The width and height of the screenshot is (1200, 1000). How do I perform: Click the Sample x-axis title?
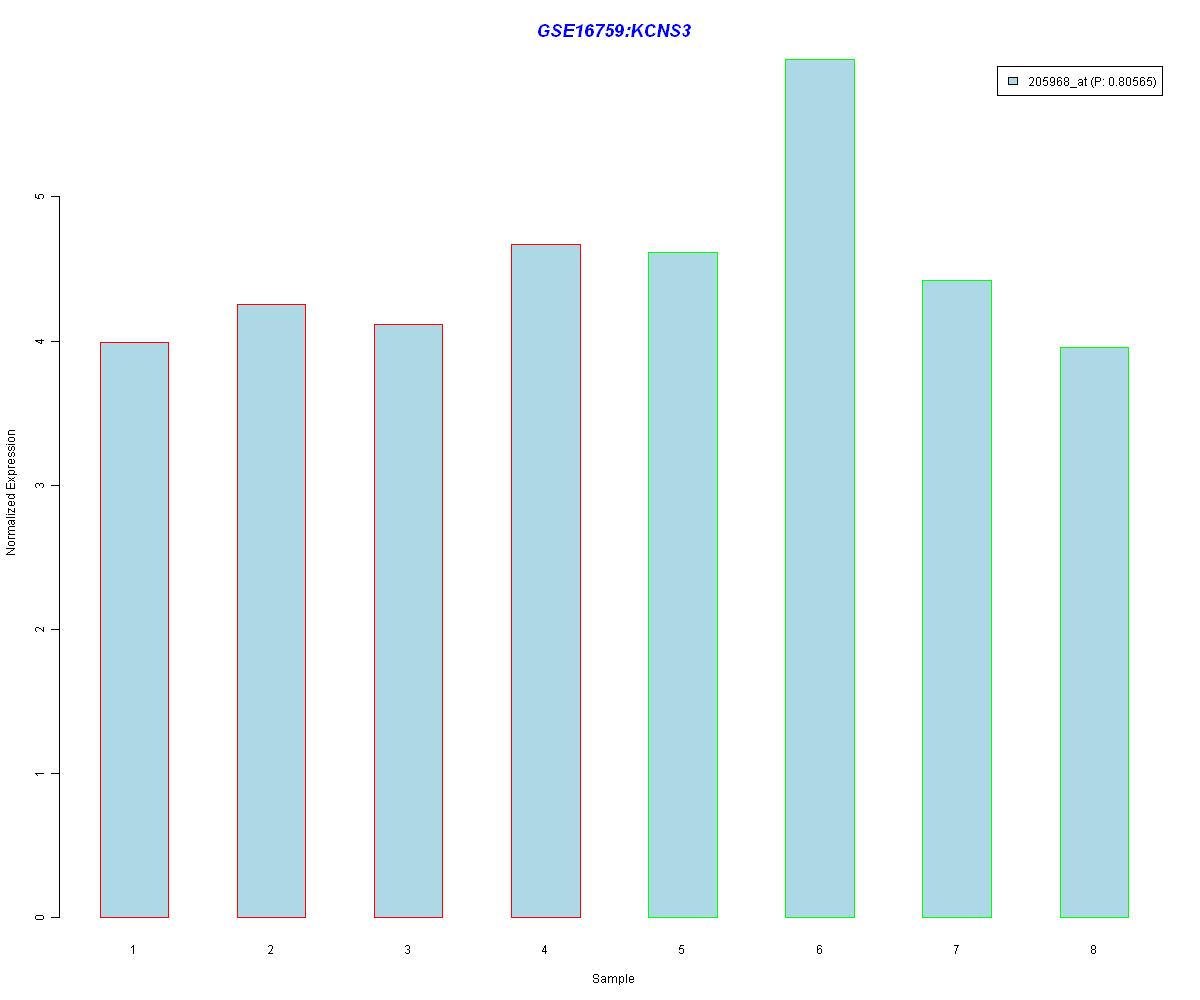[x=613, y=979]
